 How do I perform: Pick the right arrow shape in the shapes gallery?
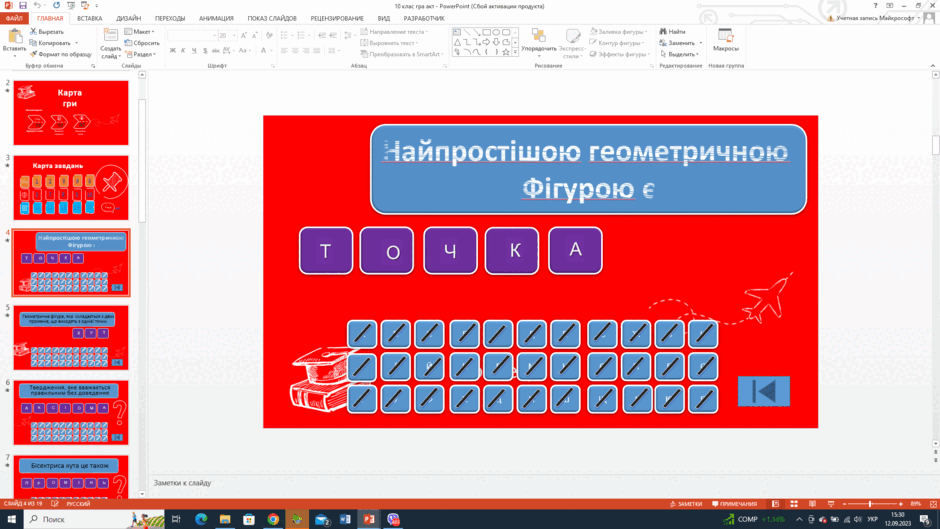click(486, 43)
